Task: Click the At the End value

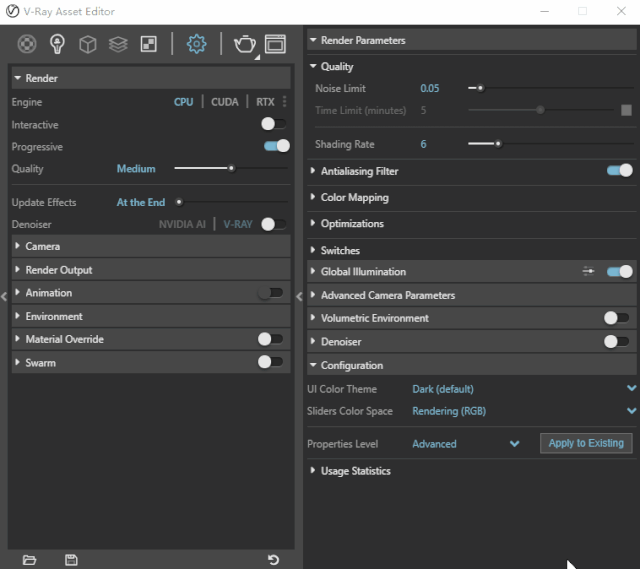Action: coord(141,202)
